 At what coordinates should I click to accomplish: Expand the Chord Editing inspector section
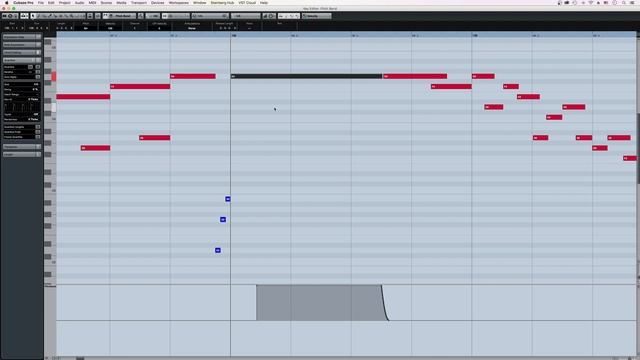(22, 52)
